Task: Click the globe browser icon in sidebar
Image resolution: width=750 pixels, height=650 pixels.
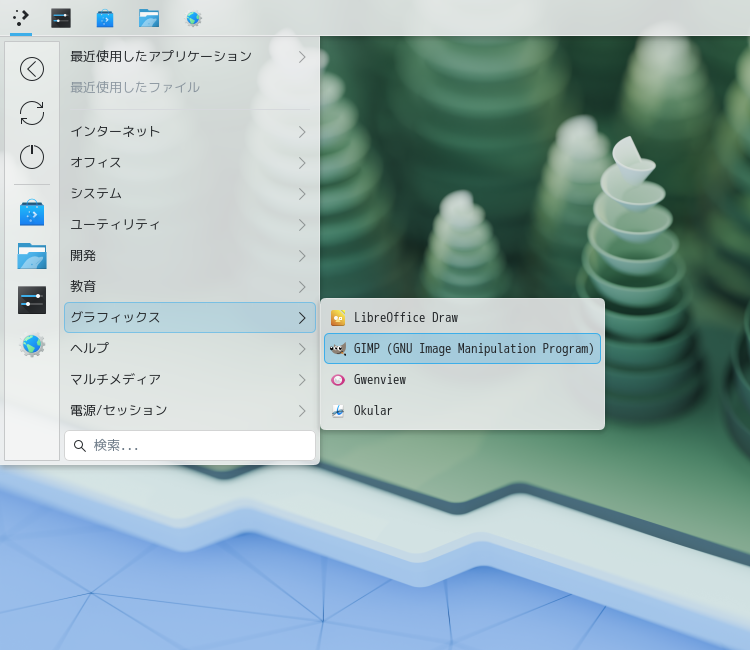Action: coord(32,344)
